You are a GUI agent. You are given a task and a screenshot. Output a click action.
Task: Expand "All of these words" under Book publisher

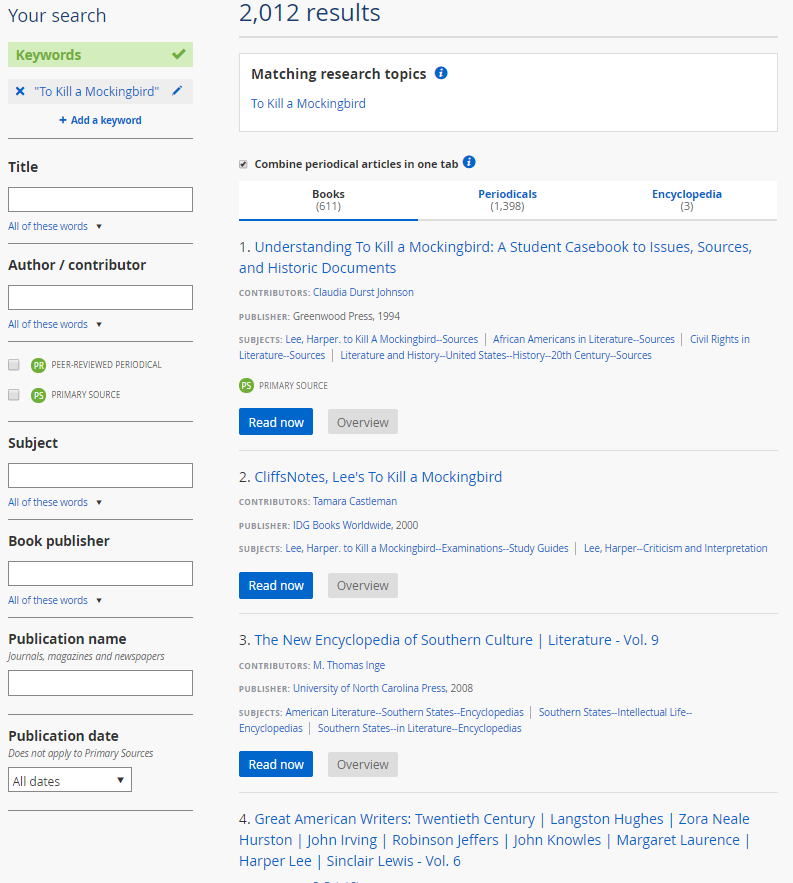tap(55, 601)
